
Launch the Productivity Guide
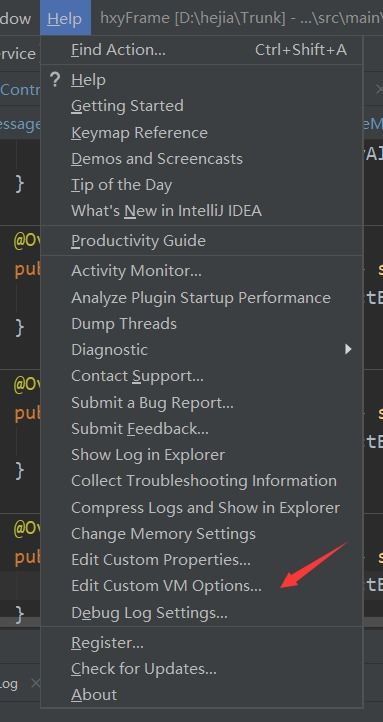pos(139,241)
